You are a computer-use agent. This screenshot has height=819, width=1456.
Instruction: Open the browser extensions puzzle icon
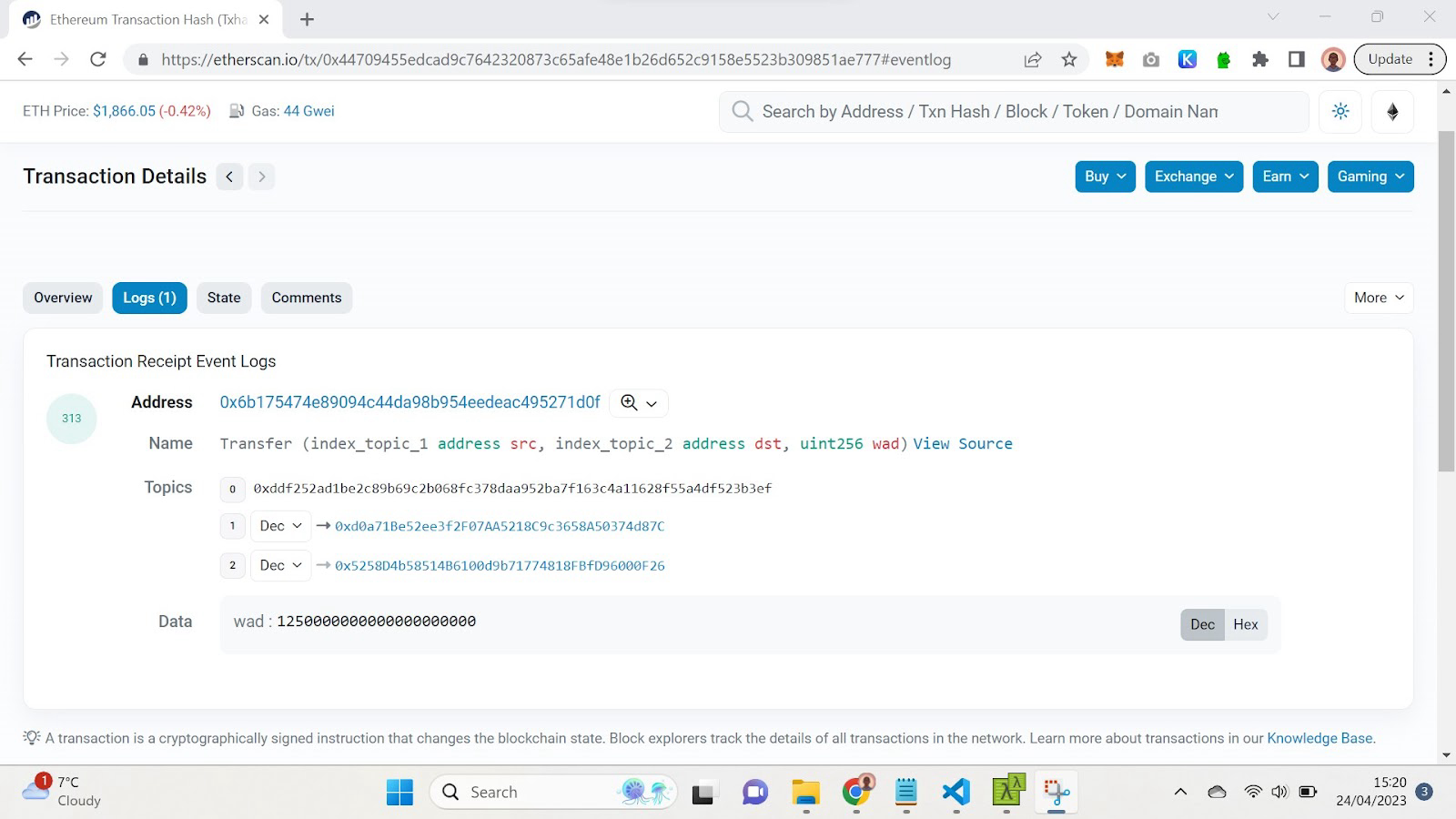1260,59
